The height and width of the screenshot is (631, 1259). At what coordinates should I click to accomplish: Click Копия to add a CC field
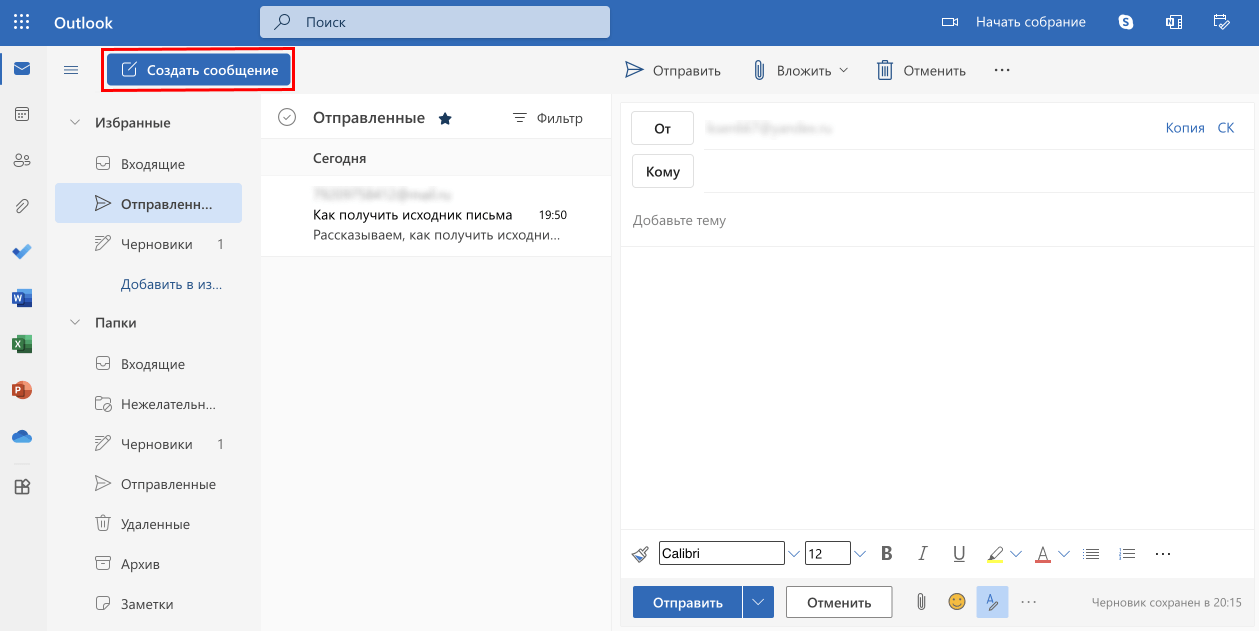1184,127
